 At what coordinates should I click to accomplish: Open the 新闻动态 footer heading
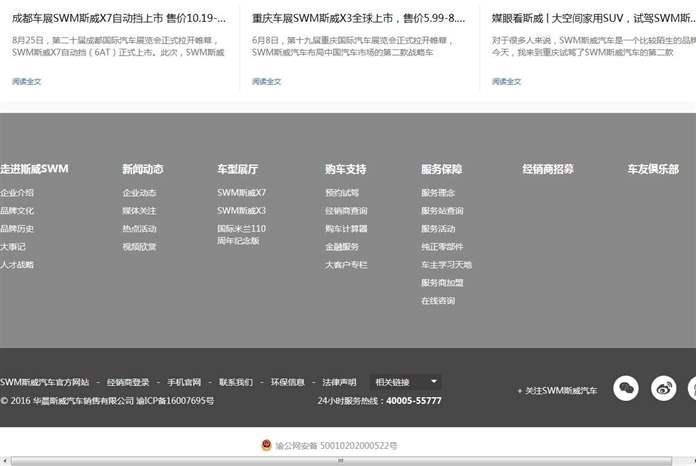(143, 169)
